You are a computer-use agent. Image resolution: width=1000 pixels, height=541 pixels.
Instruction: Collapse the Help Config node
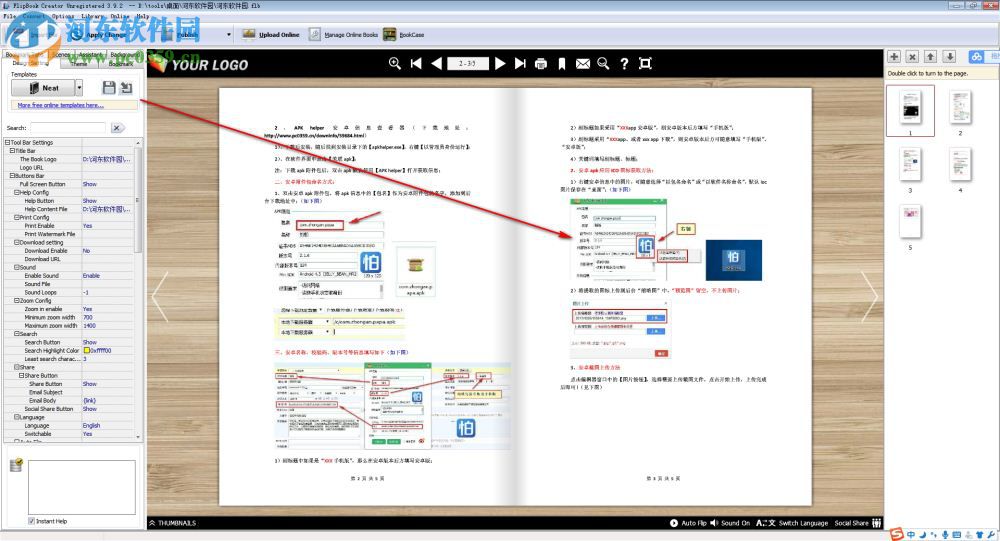coord(17,192)
